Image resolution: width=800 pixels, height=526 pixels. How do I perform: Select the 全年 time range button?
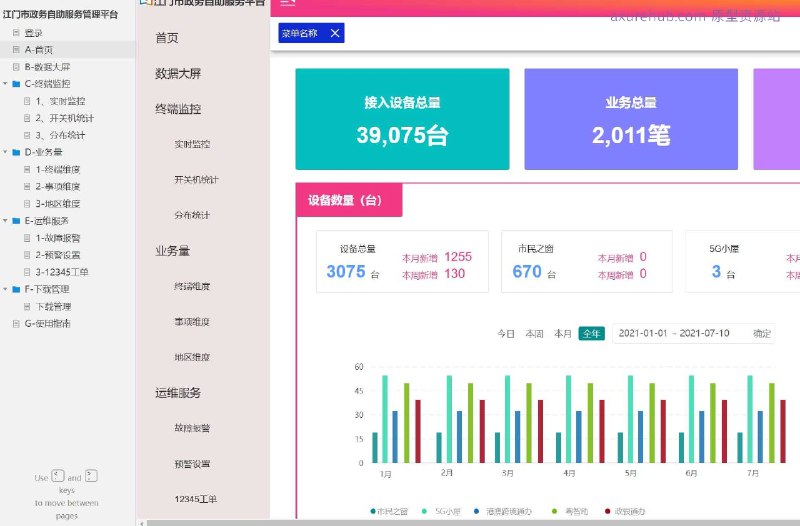(x=591, y=334)
